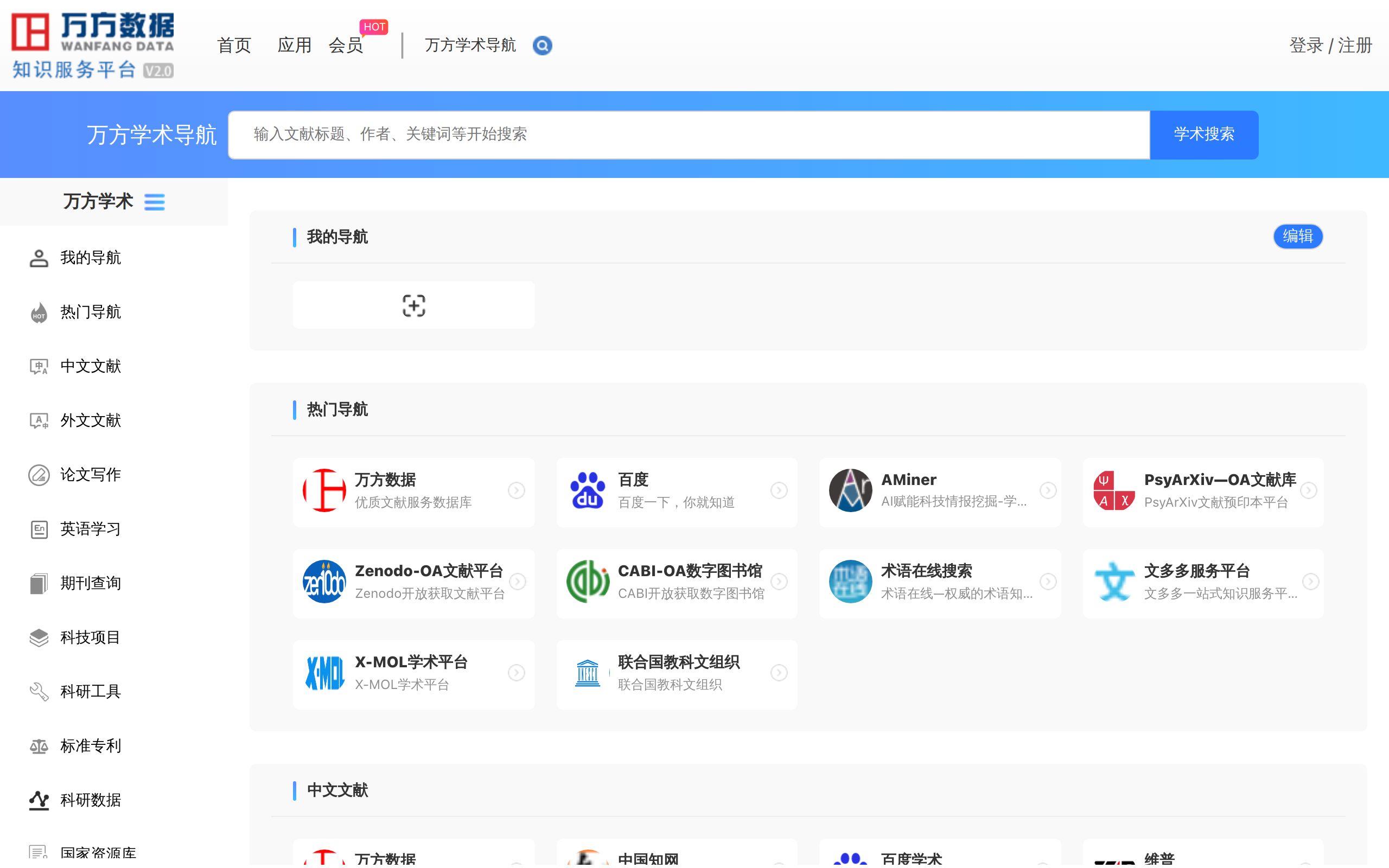Click the 百度学术 card at the bottom
The width and height of the screenshot is (1389, 868).
pos(940,853)
